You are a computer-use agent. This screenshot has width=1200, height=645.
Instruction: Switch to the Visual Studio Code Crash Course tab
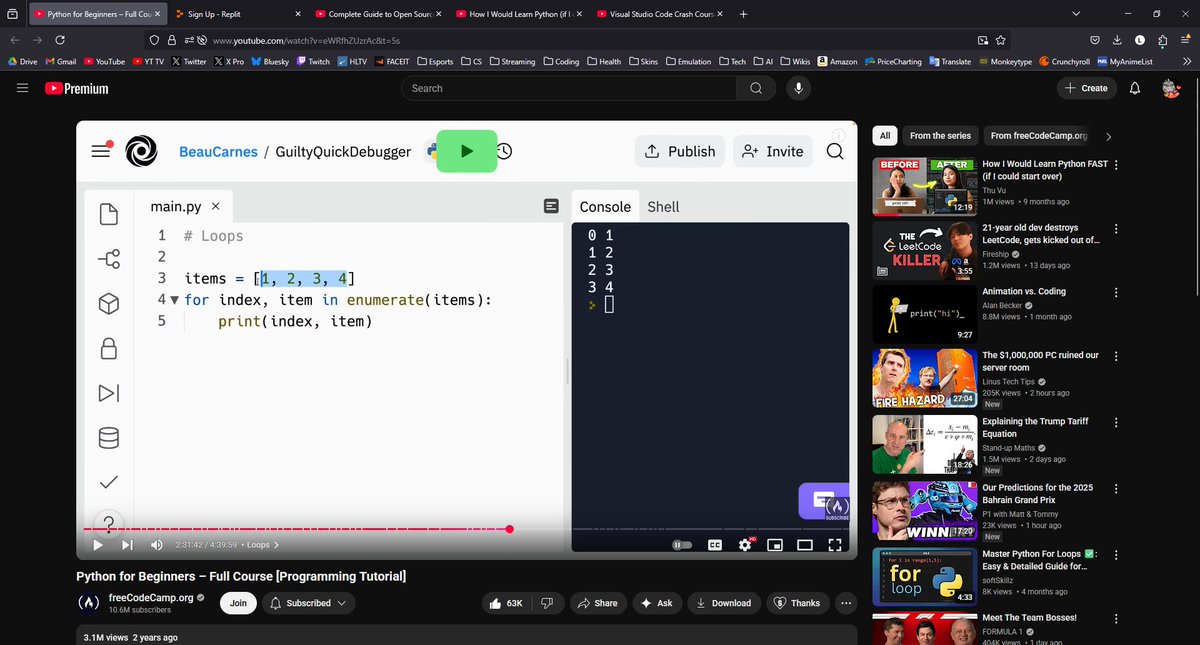click(x=660, y=15)
